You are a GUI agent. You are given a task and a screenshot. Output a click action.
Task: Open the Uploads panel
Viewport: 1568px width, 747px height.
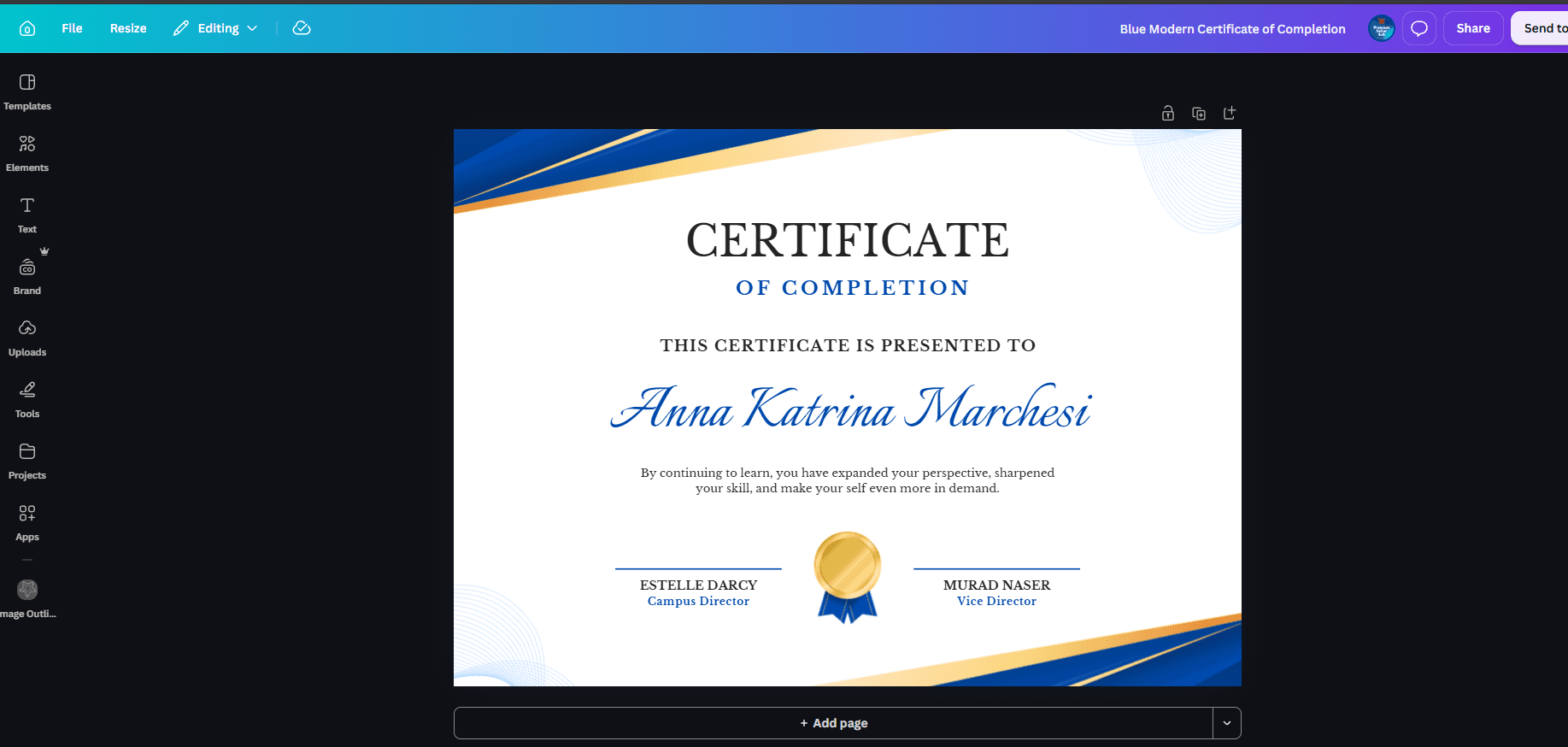(x=27, y=338)
